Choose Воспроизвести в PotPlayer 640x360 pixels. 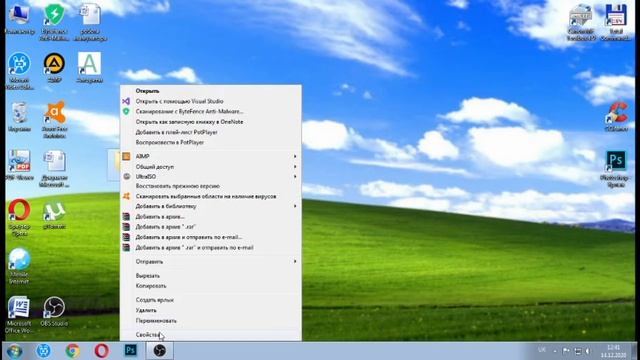[211, 142]
